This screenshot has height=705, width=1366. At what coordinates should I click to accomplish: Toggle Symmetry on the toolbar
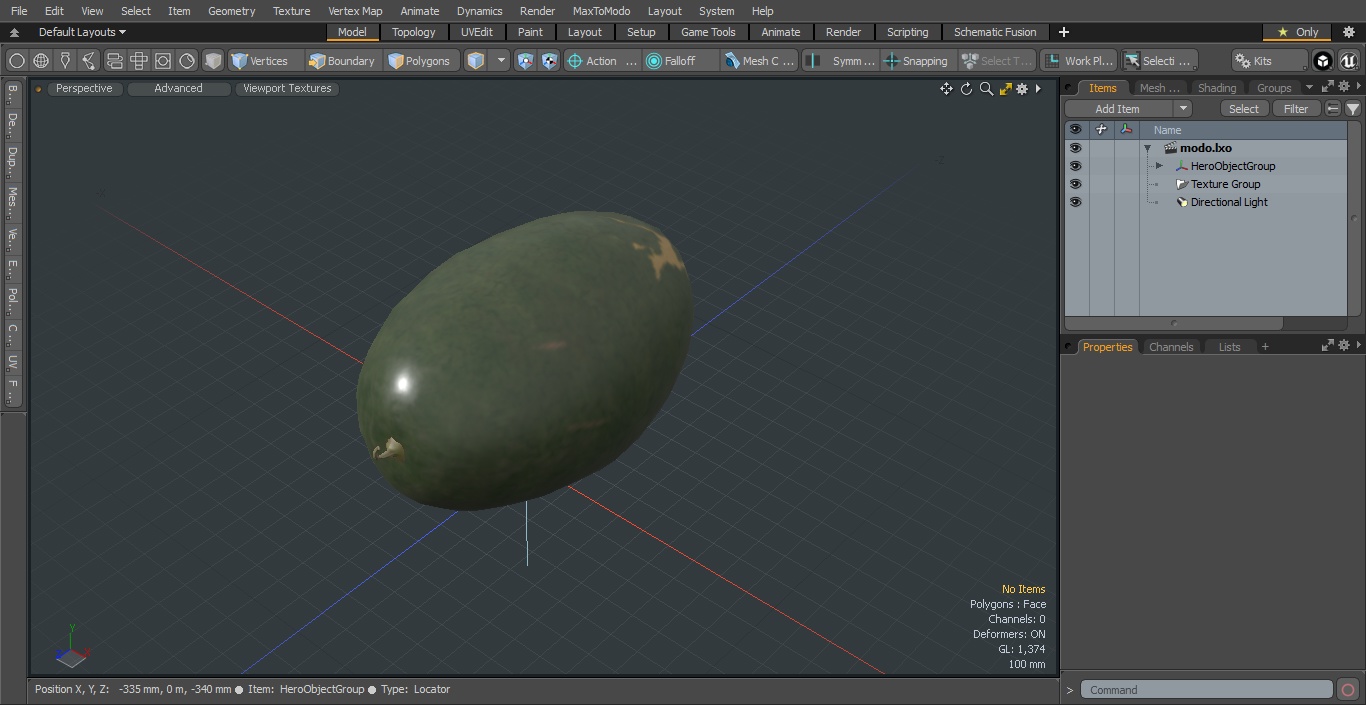point(841,61)
